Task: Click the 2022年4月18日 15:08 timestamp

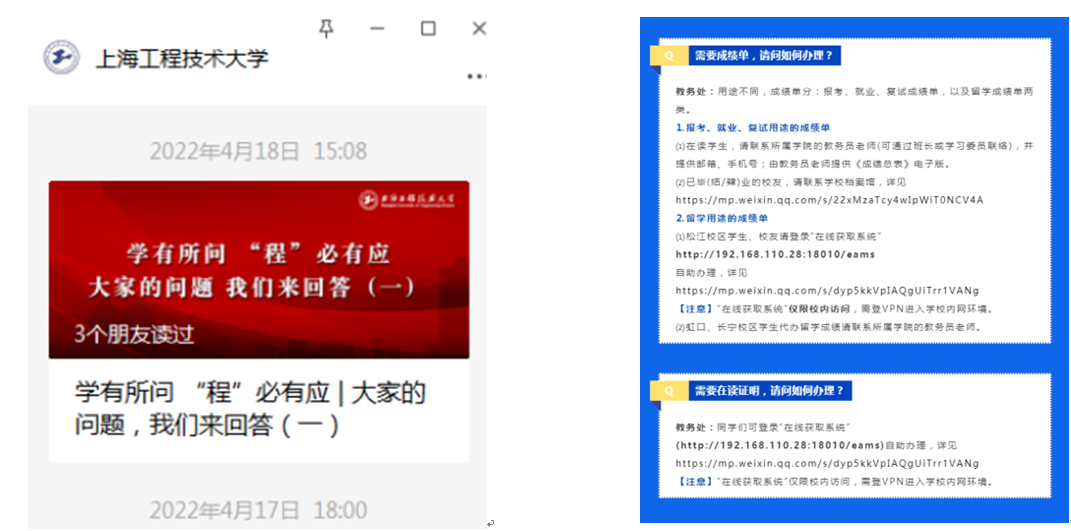Action: tap(258, 151)
